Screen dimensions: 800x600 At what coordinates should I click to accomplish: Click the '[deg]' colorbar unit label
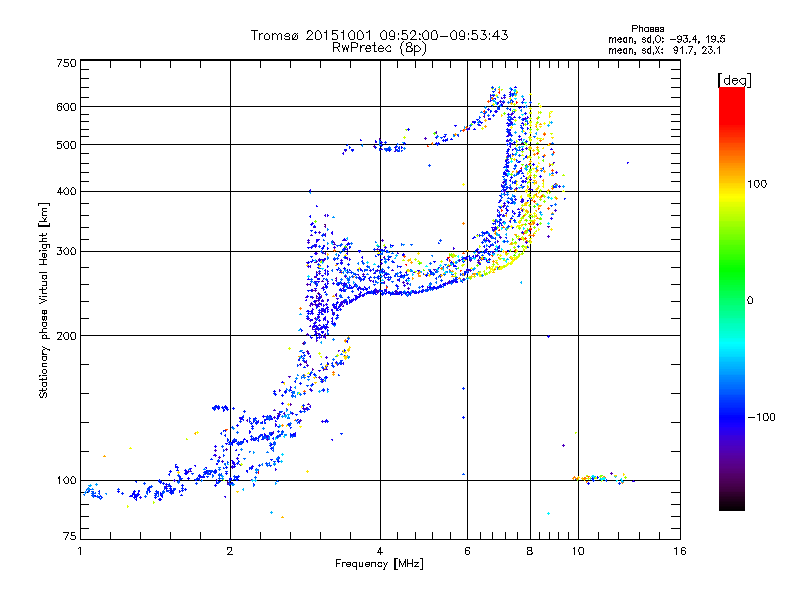click(734, 80)
